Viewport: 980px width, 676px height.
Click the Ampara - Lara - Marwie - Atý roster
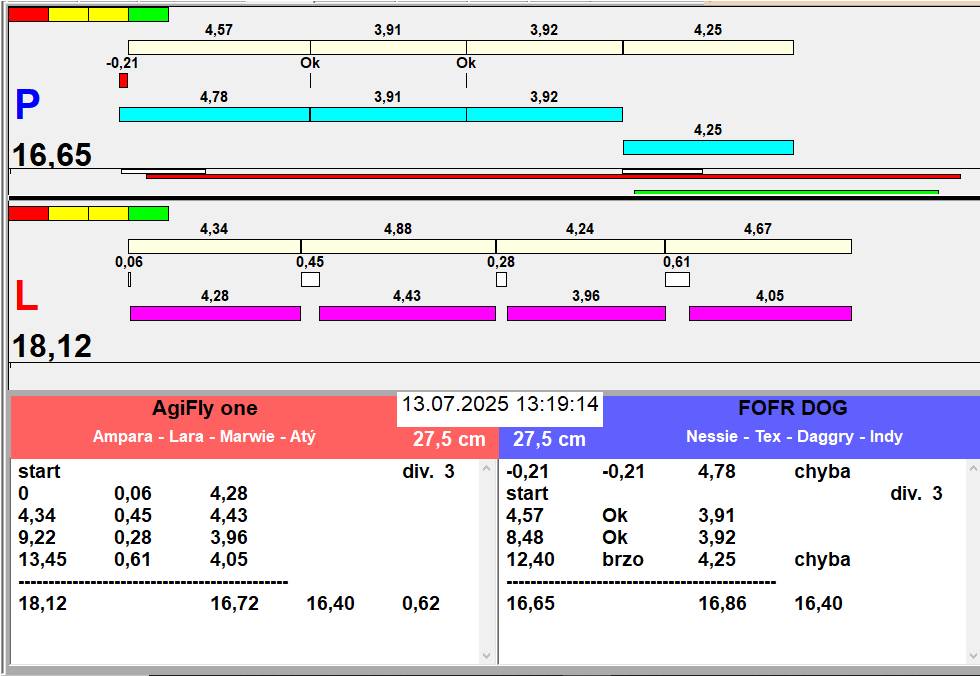(x=204, y=436)
